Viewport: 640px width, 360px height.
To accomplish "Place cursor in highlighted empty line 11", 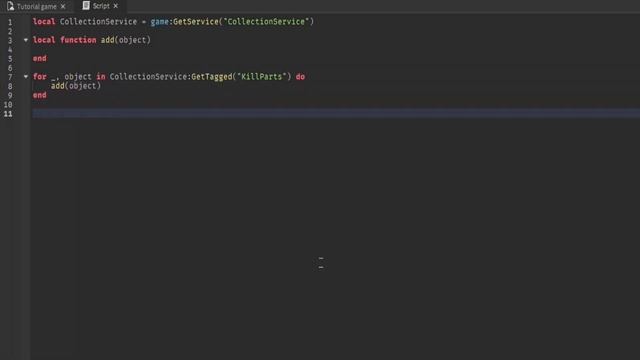I will coord(336,113).
